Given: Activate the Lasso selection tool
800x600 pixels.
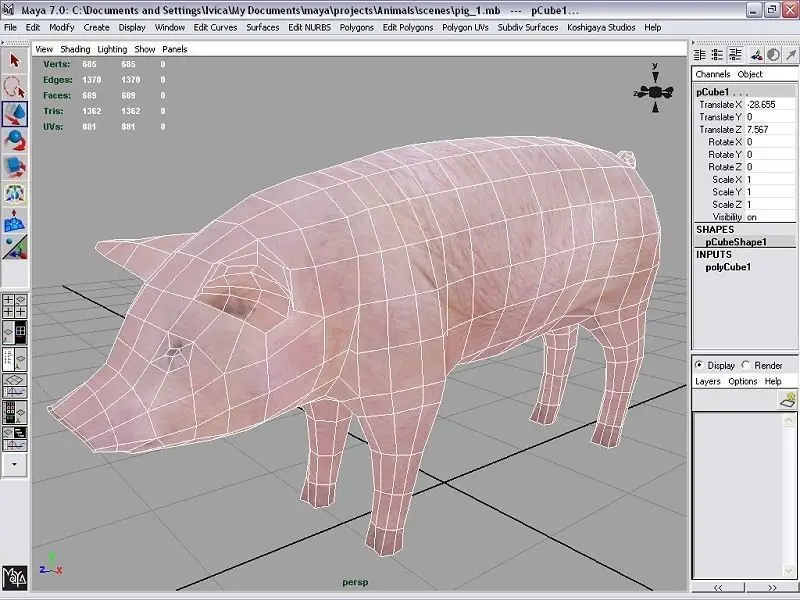Looking at the screenshot, I should 14,87.
